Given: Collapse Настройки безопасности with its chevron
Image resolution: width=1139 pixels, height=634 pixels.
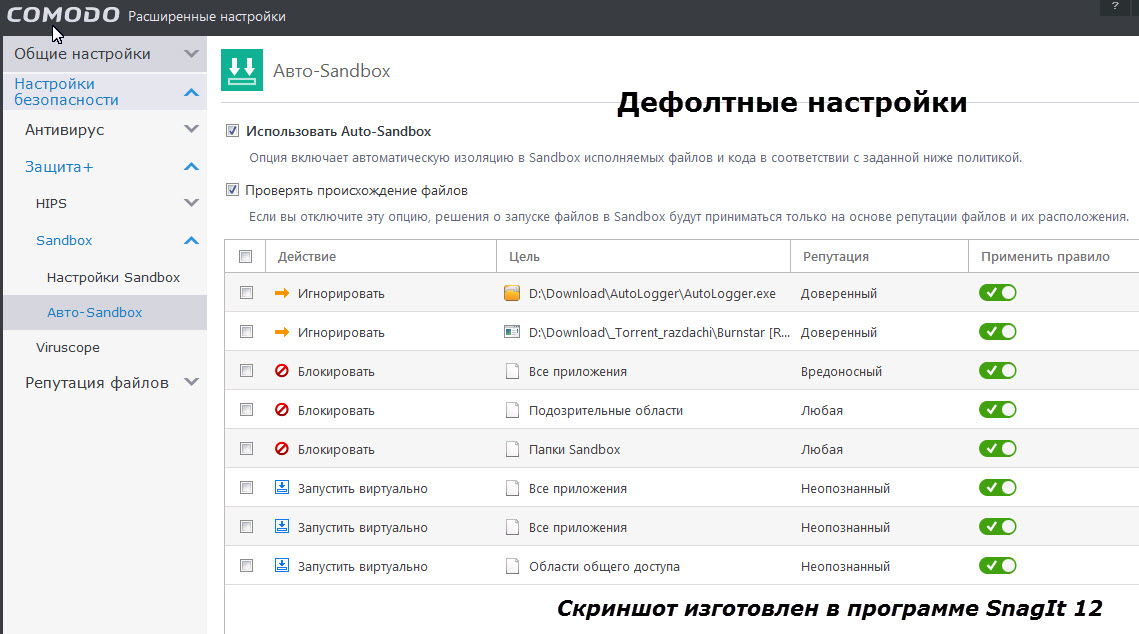Looking at the screenshot, I should pos(191,92).
